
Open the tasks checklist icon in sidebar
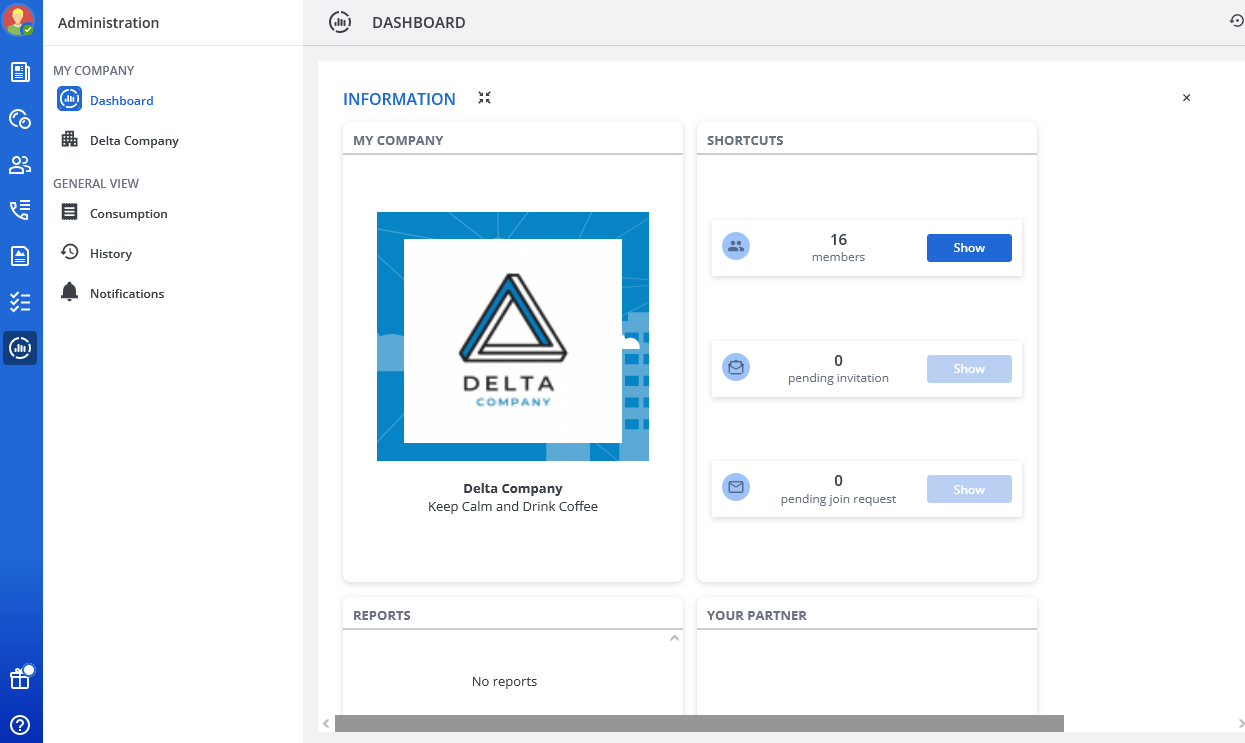click(20, 302)
